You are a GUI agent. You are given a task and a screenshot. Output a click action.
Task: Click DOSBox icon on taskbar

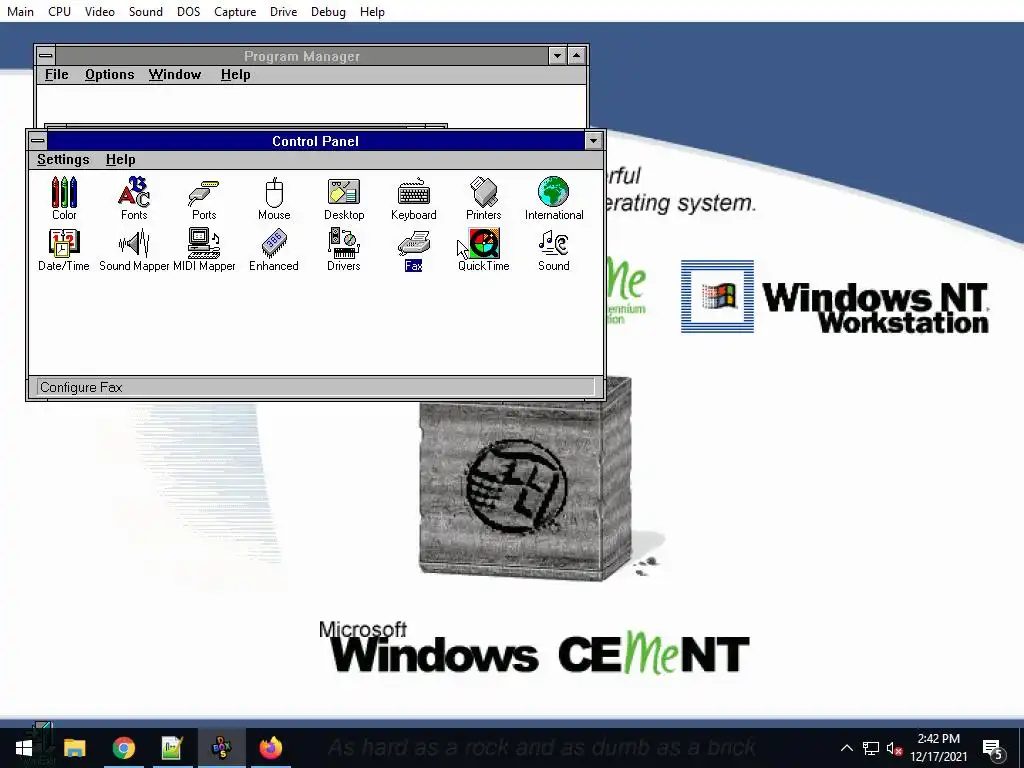[x=222, y=748]
